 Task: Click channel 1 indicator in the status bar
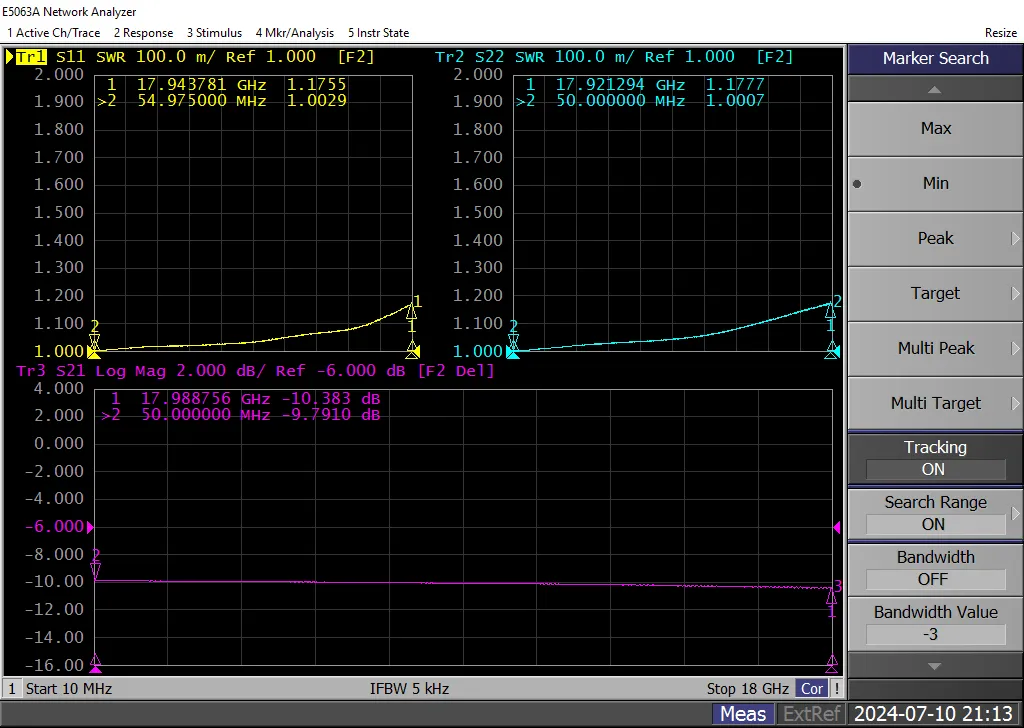(11, 688)
